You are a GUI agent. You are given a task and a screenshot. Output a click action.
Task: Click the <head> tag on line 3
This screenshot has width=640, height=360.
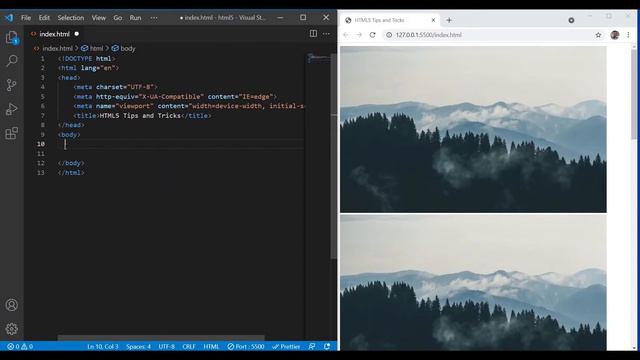[x=69, y=78]
